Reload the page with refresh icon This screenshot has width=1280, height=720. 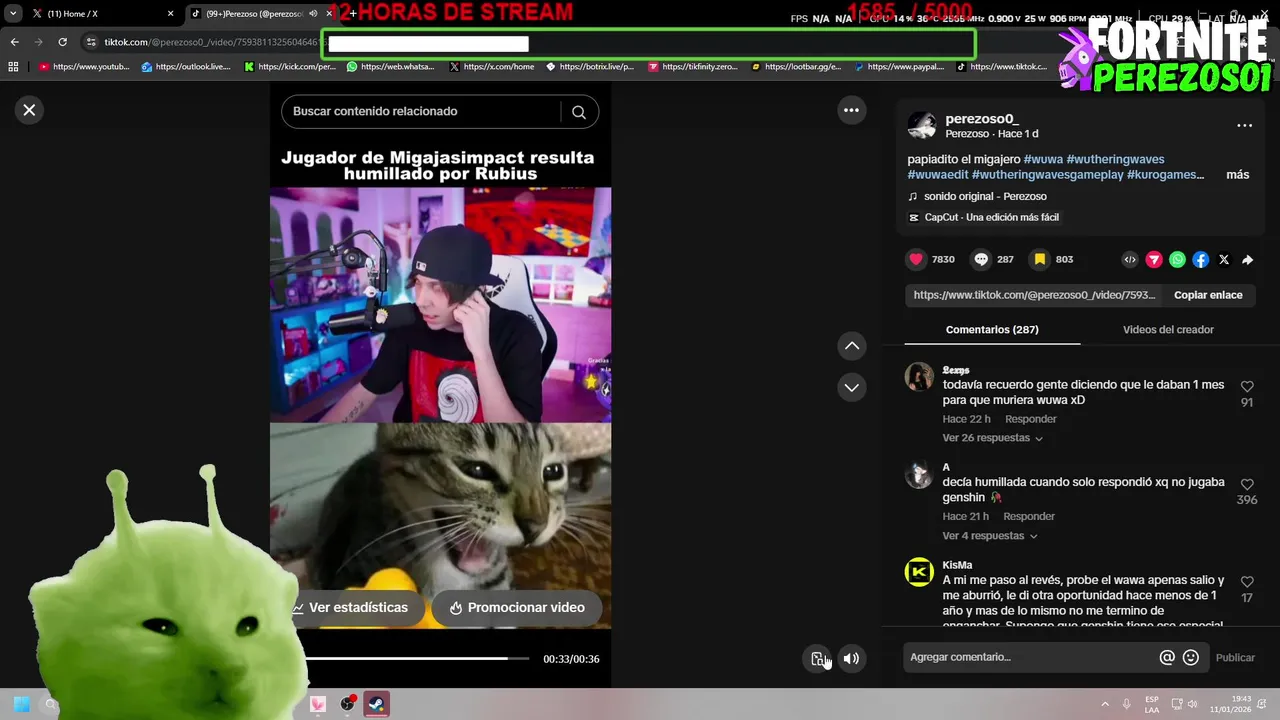click(62, 42)
